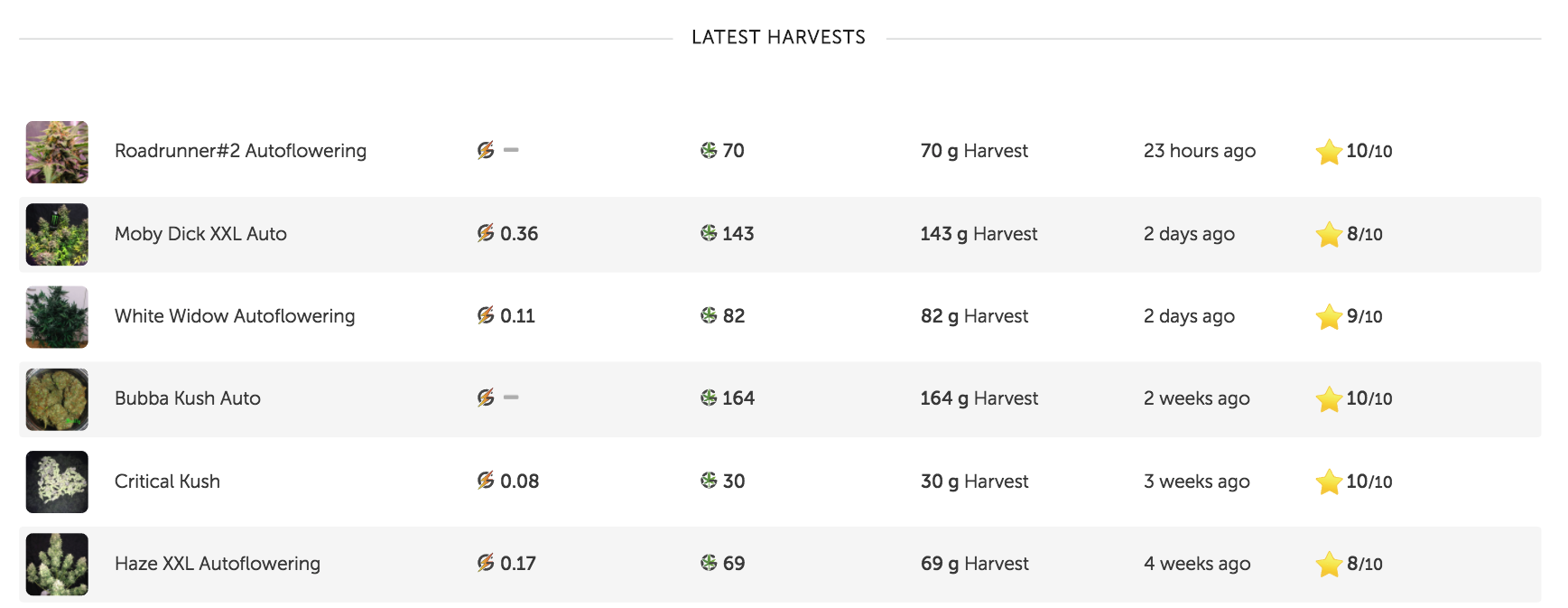Click the 9/10 rating for White Widow
Viewport: 1568px width, 608px height.
[1364, 316]
